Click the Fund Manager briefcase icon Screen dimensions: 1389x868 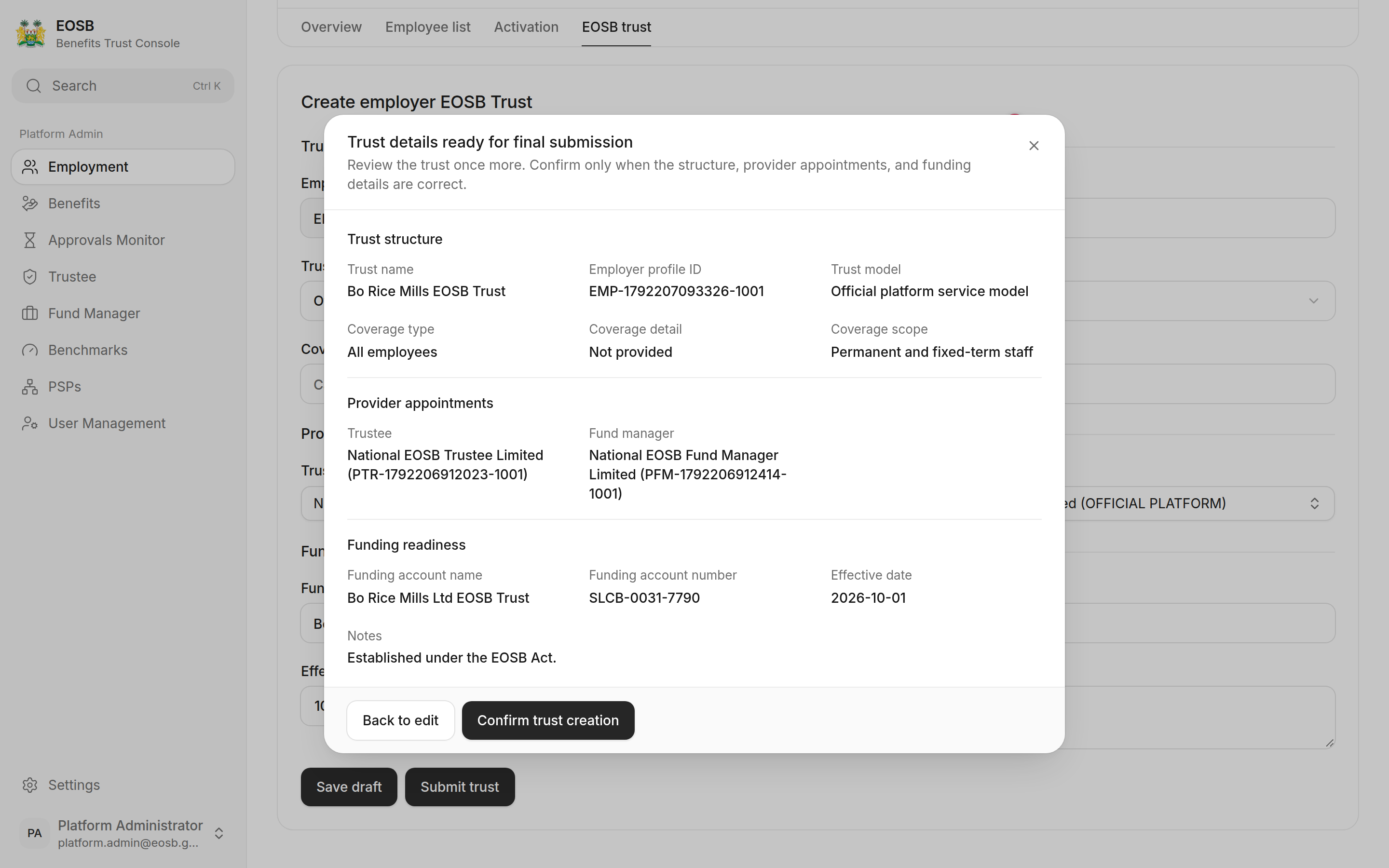(30, 313)
